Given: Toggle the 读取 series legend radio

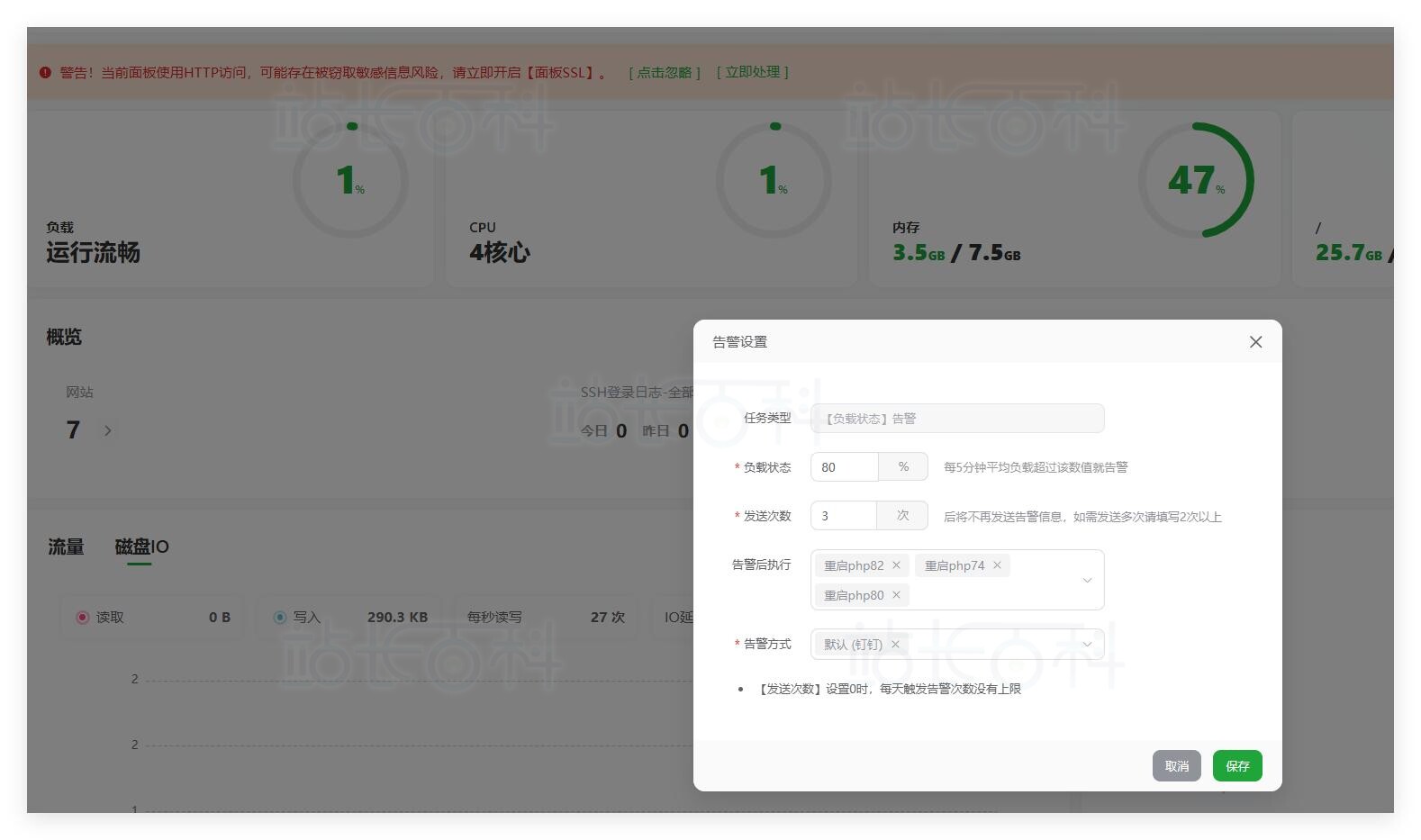Looking at the screenshot, I should [83, 618].
